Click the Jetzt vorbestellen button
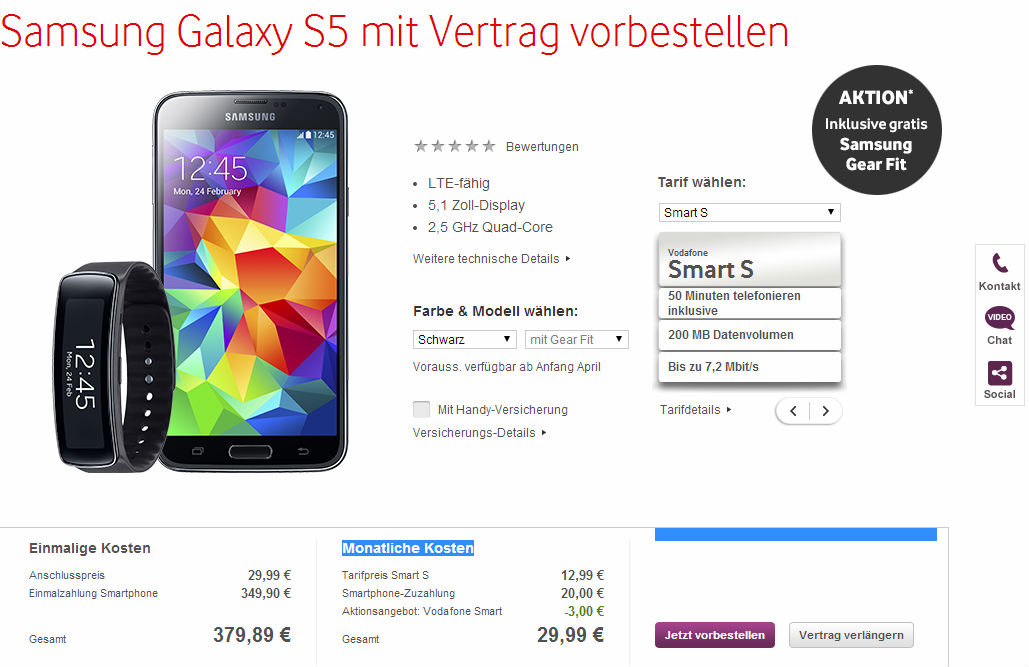The image size is (1029, 667). [715, 635]
